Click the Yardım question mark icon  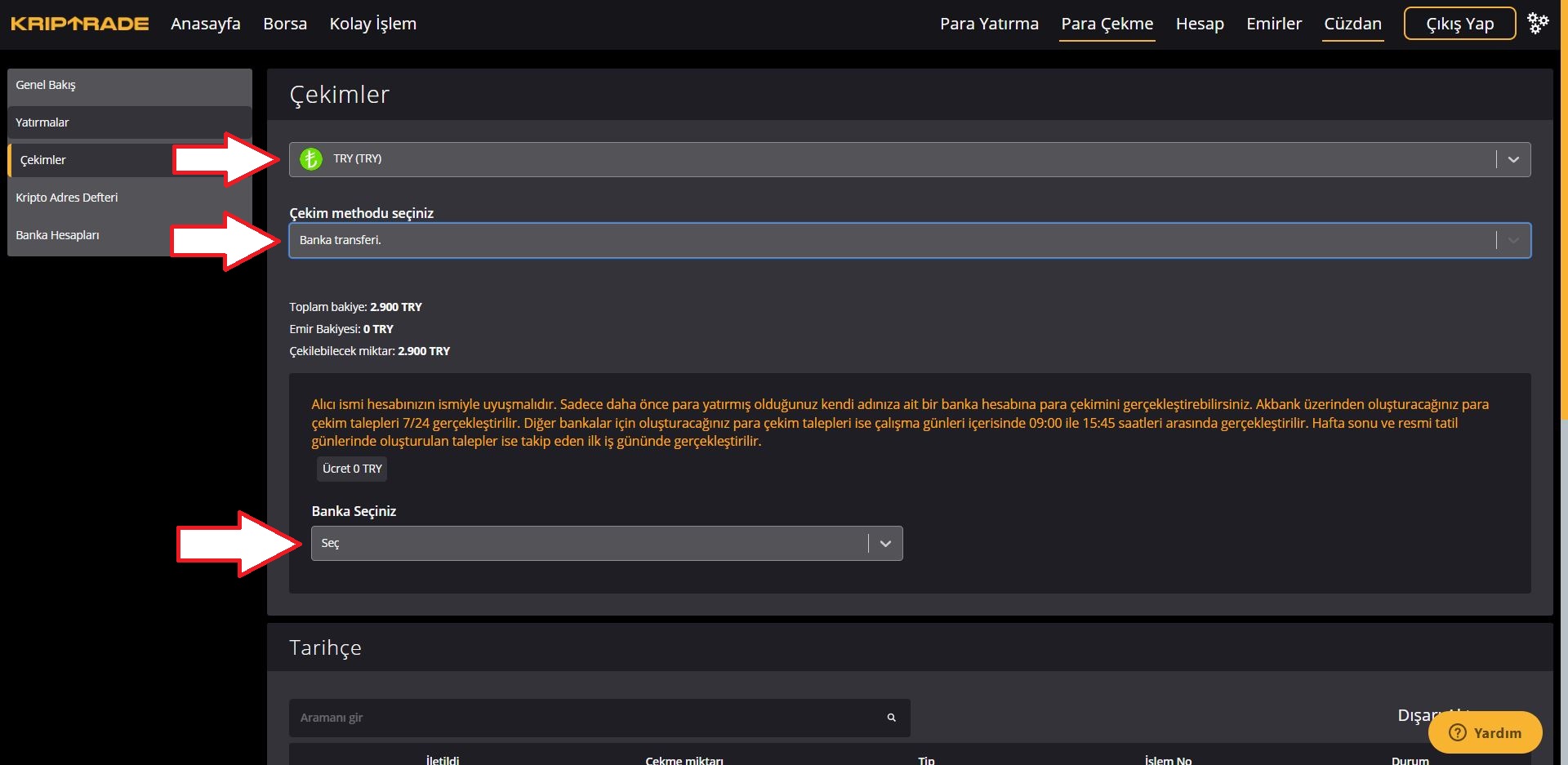click(1457, 733)
